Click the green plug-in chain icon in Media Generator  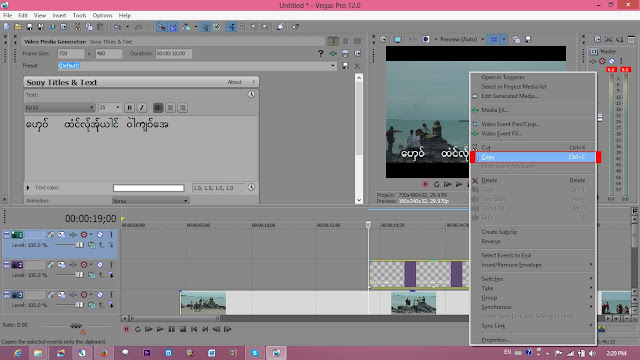333,53
